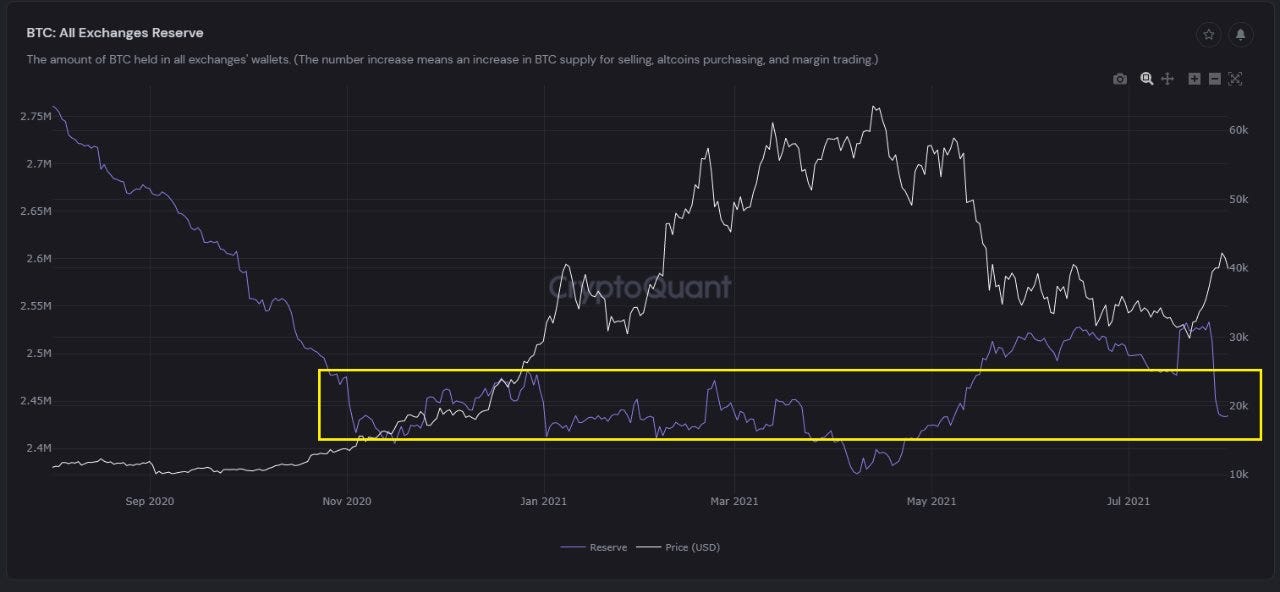Screen dimensions: 1280x592
Task: Set an alert using the bell icon
Action: click(1240, 34)
